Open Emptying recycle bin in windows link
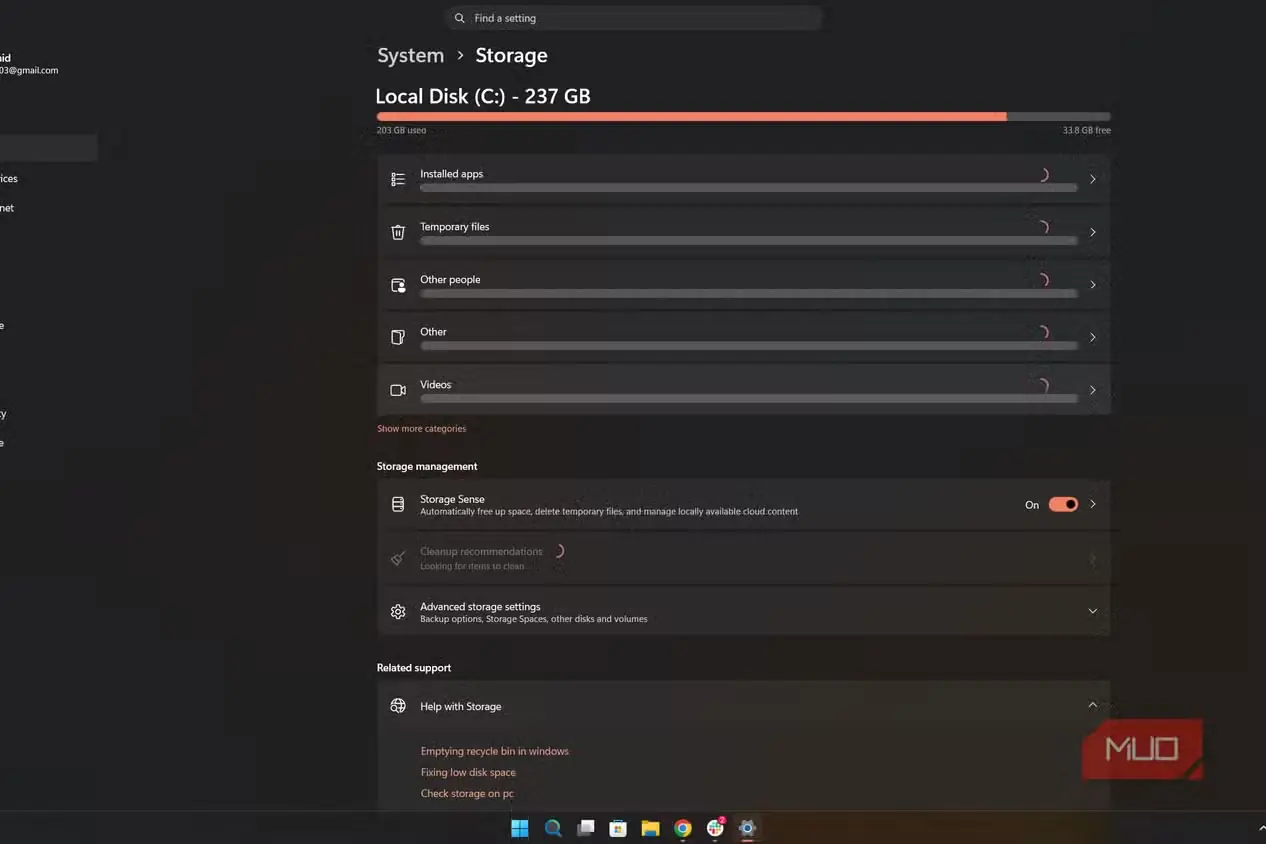1266x844 pixels. [495, 751]
